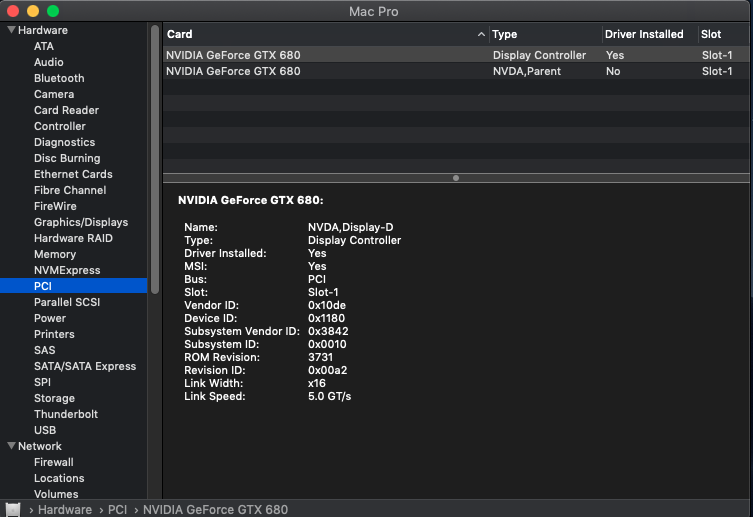Viewport: 753px width, 517px height.
Task: Select SAS in the sidebar
Action: coord(45,350)
